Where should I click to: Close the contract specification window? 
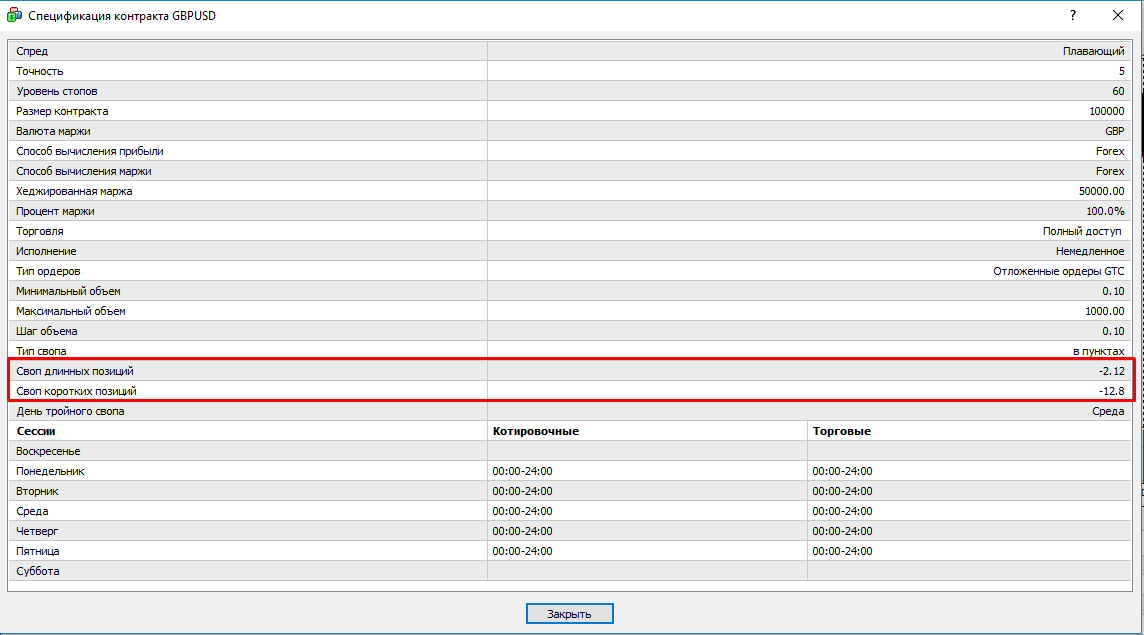[x=1118, y=15]
